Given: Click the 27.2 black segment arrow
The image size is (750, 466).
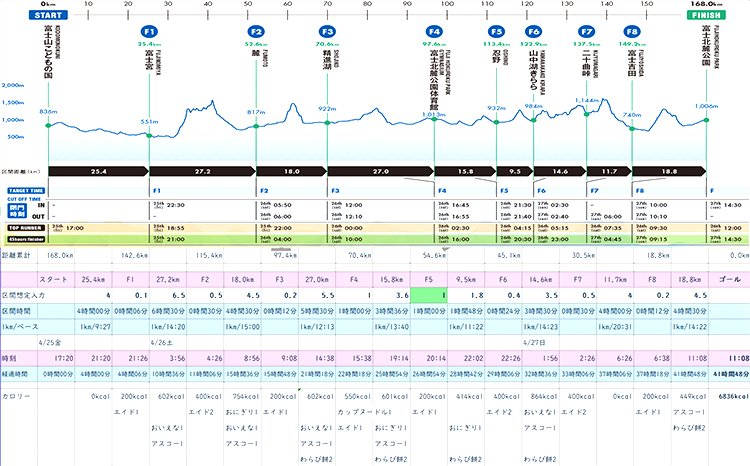Looking at the screenshot, I should click(203, 171).
